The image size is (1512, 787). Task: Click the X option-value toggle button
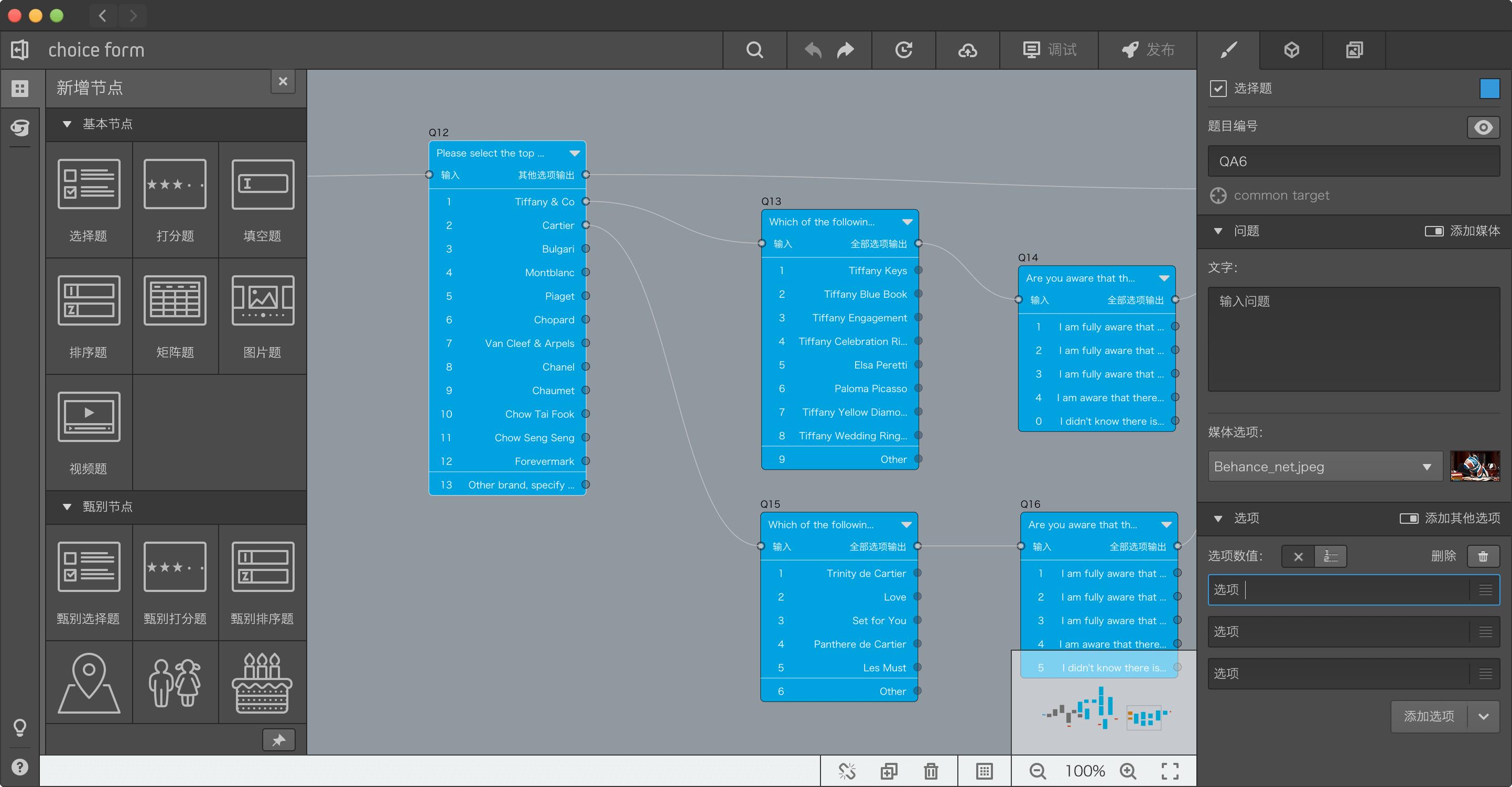coord(1298,556)
